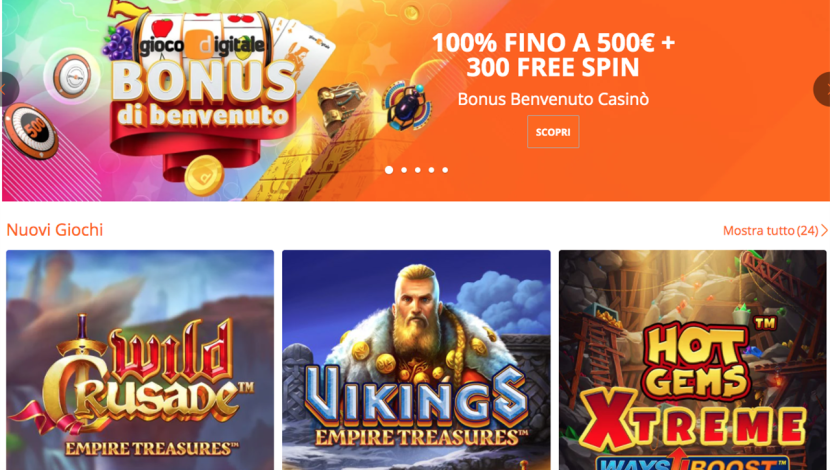This screenshot has width=830, height=470.
Task: Select the first carousel indicator dot
Action: tap(389, 170)
